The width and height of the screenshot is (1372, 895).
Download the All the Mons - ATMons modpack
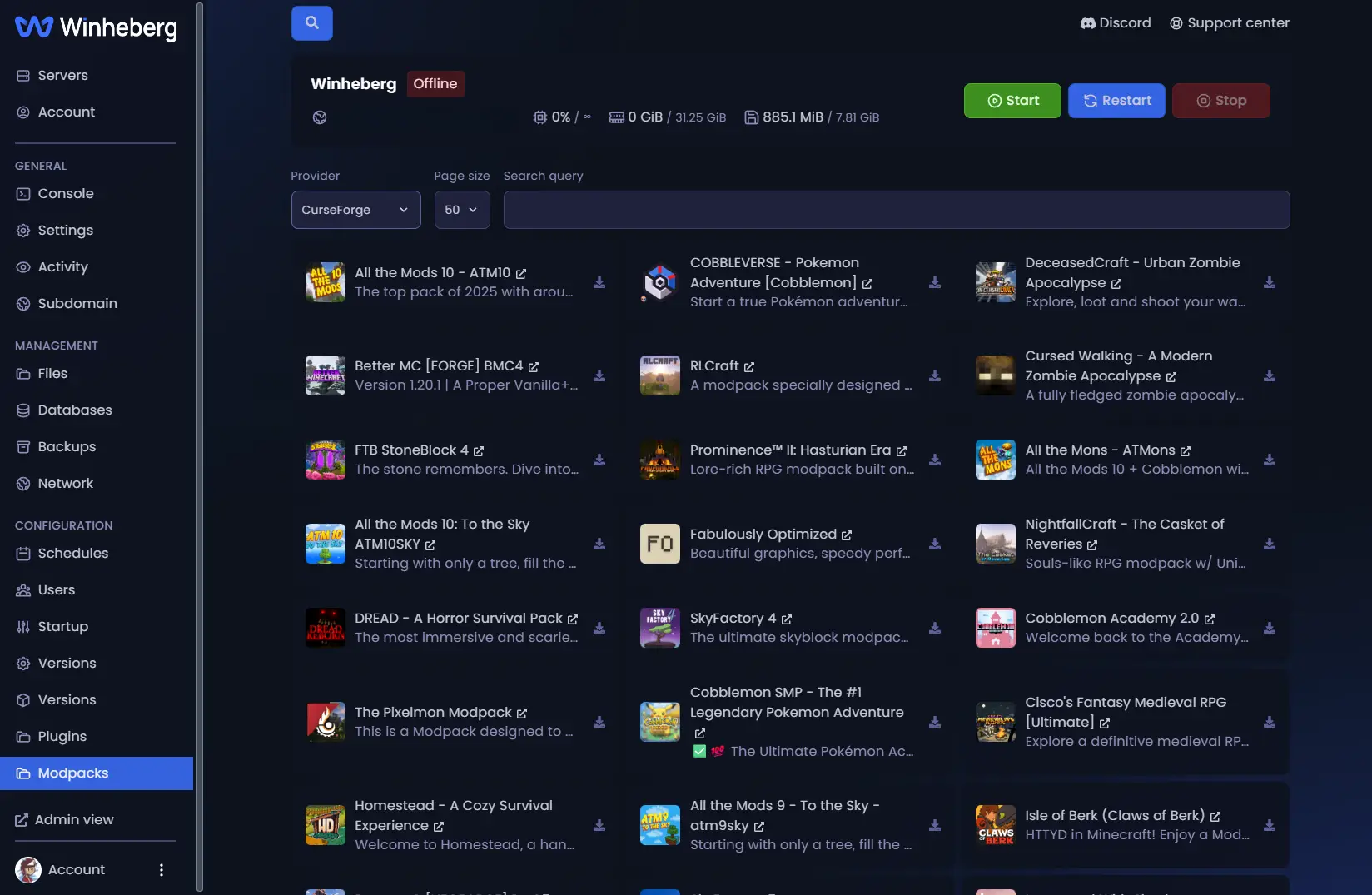[1270, 460]
